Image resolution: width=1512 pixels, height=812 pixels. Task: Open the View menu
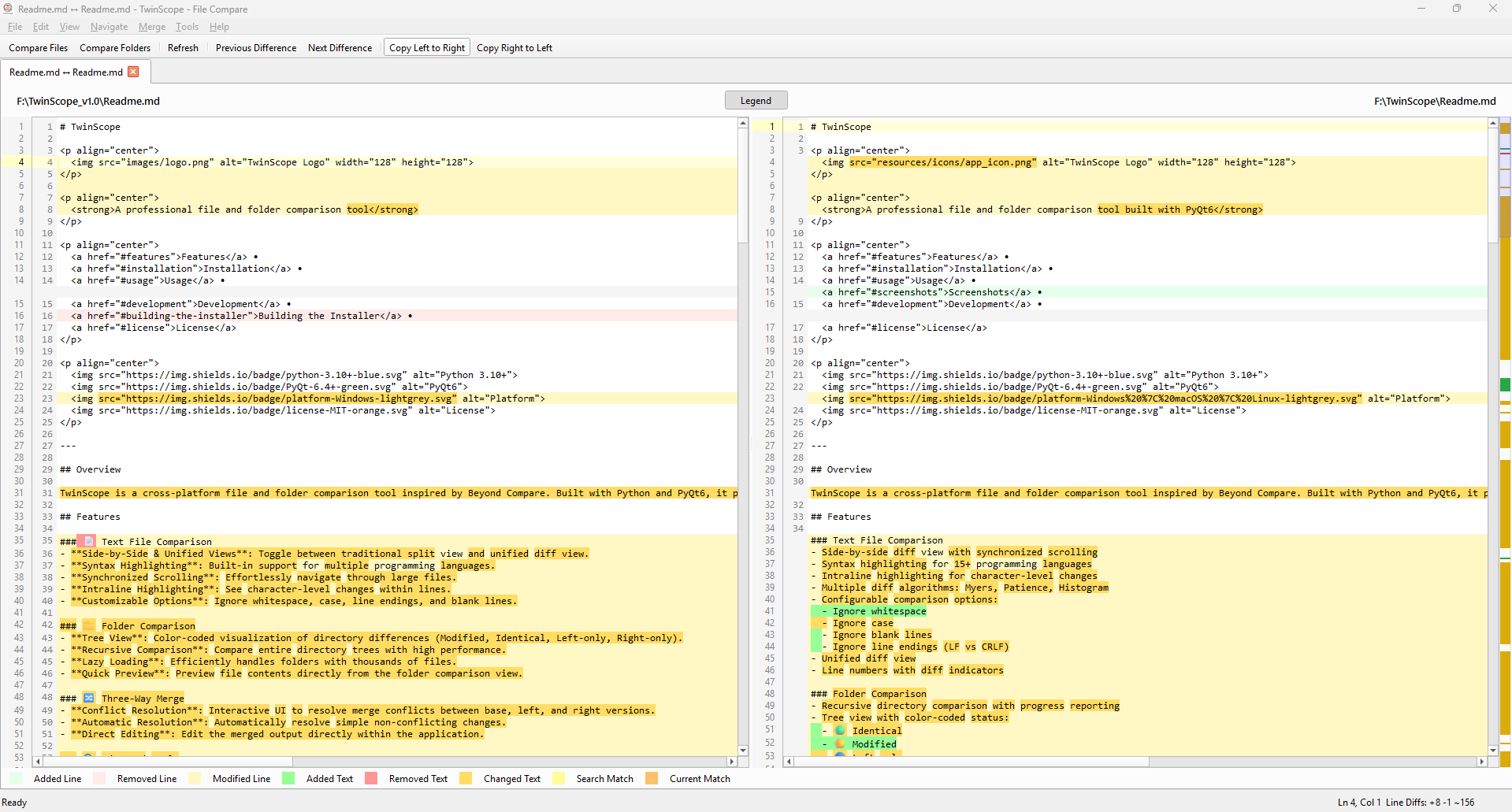click(x=69, y=27)
